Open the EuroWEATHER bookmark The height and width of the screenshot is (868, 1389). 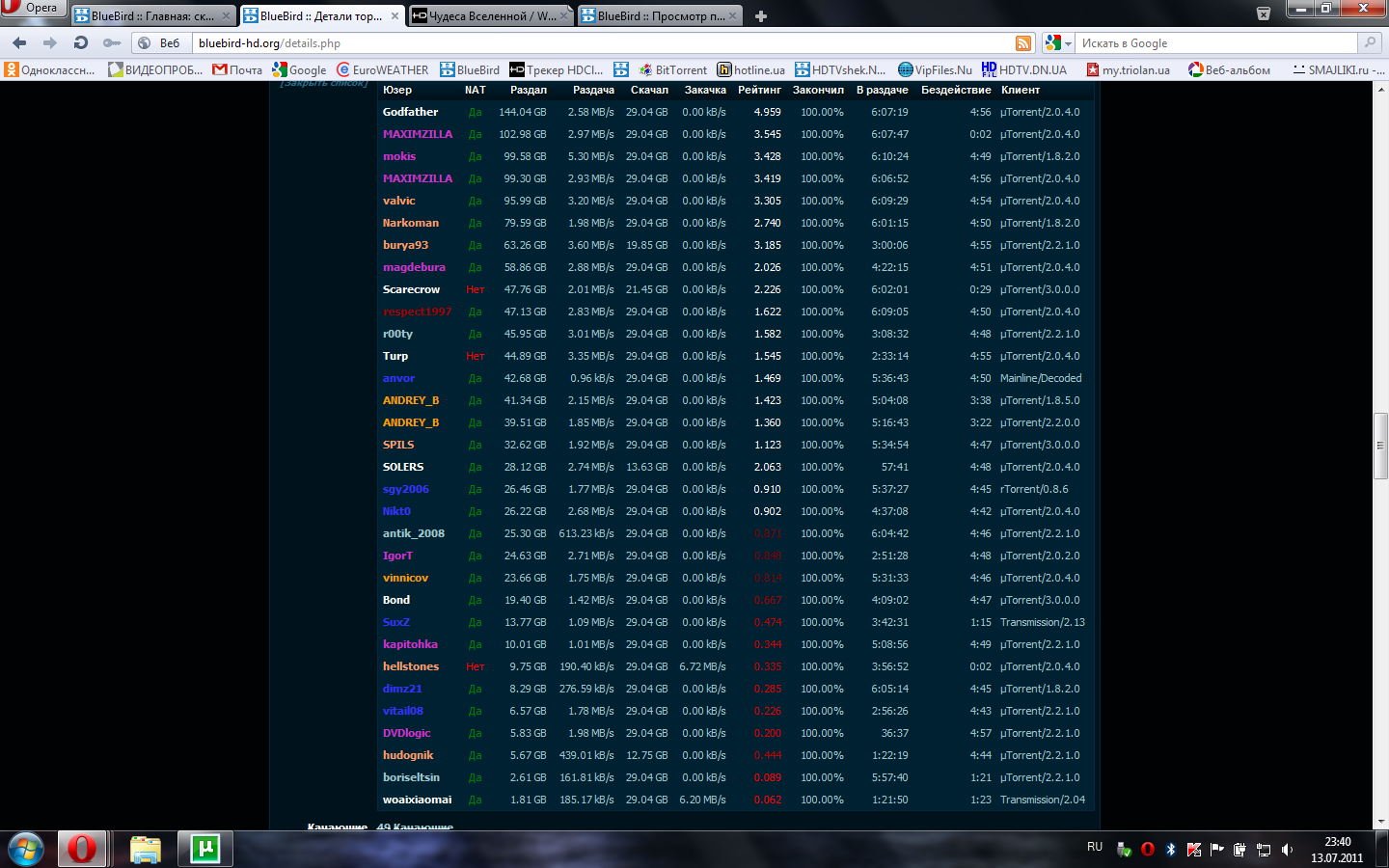point(383,69)
